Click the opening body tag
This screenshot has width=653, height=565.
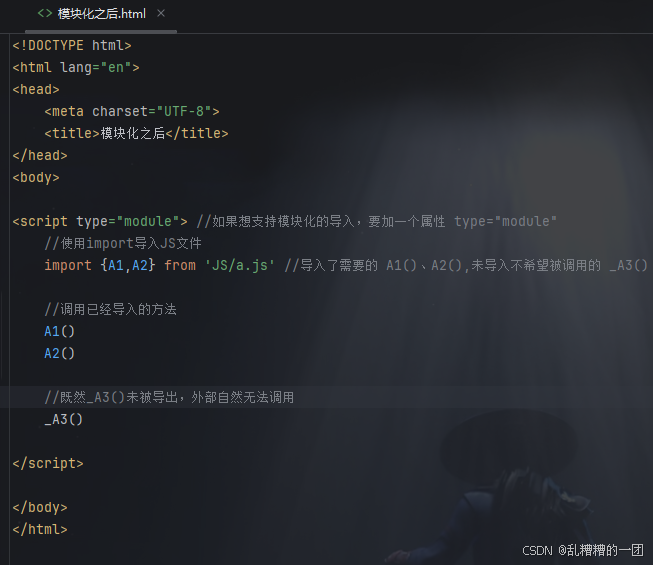click(36, 177)
